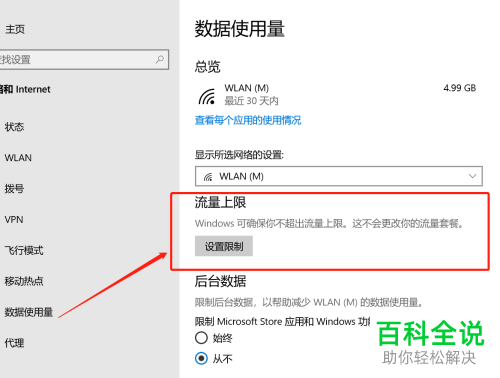Click the WLAN (M) overview name
500x378 pixels.
pyautogui.click(x=247, y=88)
